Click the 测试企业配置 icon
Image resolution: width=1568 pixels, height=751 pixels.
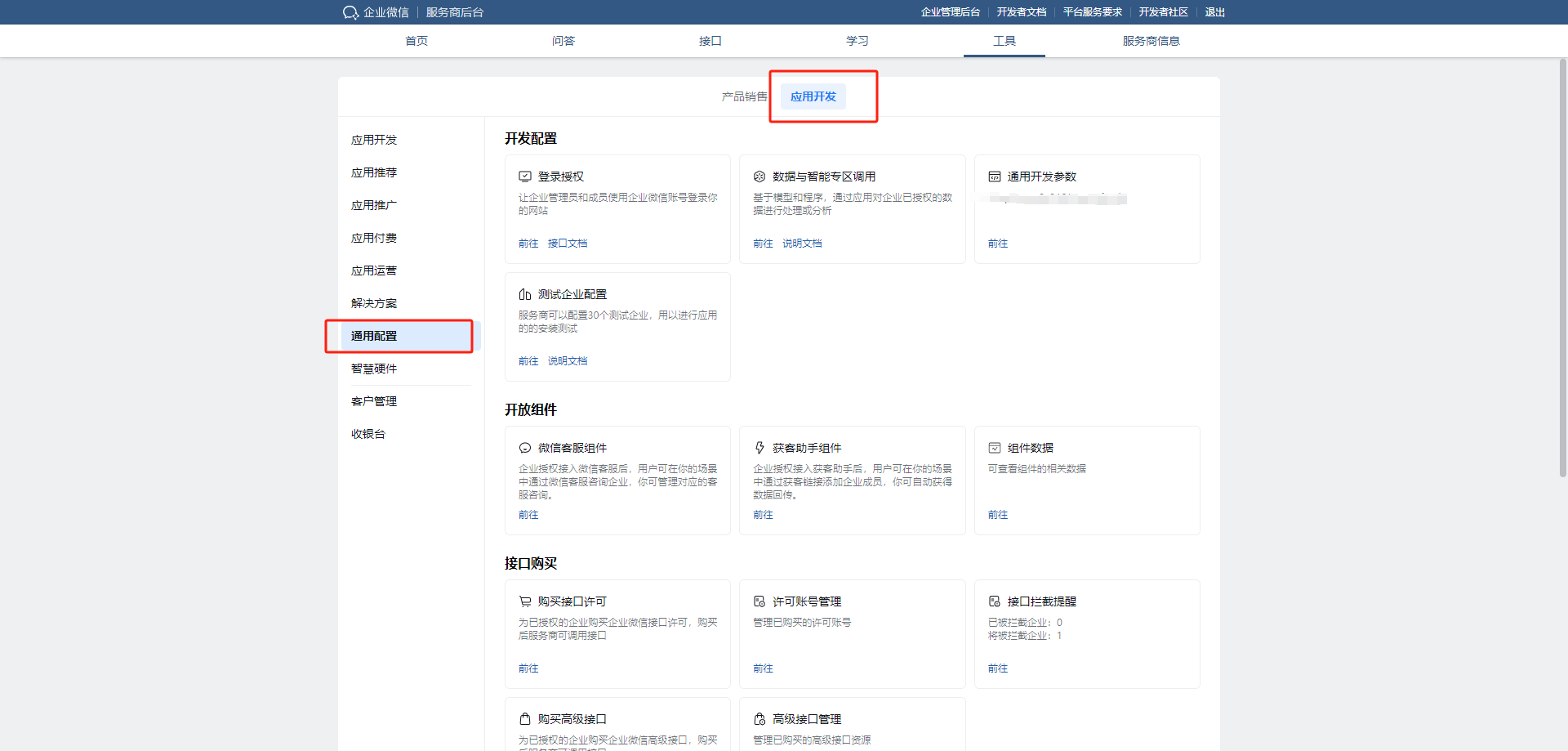[525, 294]
